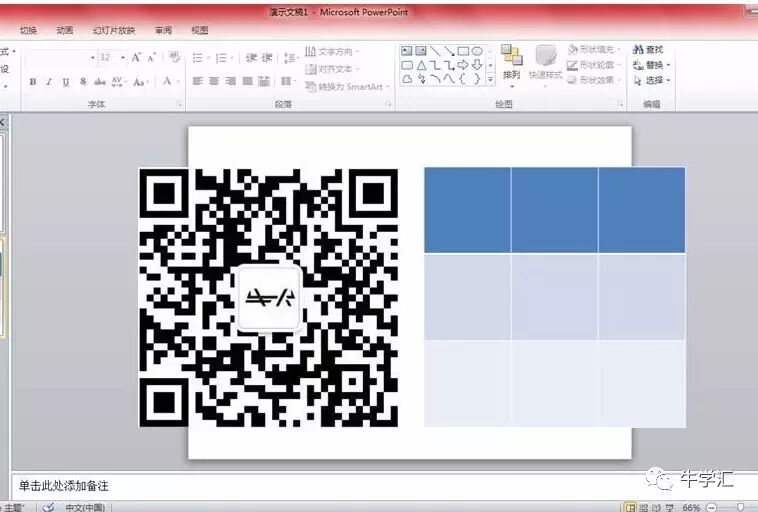Open the font name dropdown arrow
The height and width of the screenshot is (512, 758).
92,58
